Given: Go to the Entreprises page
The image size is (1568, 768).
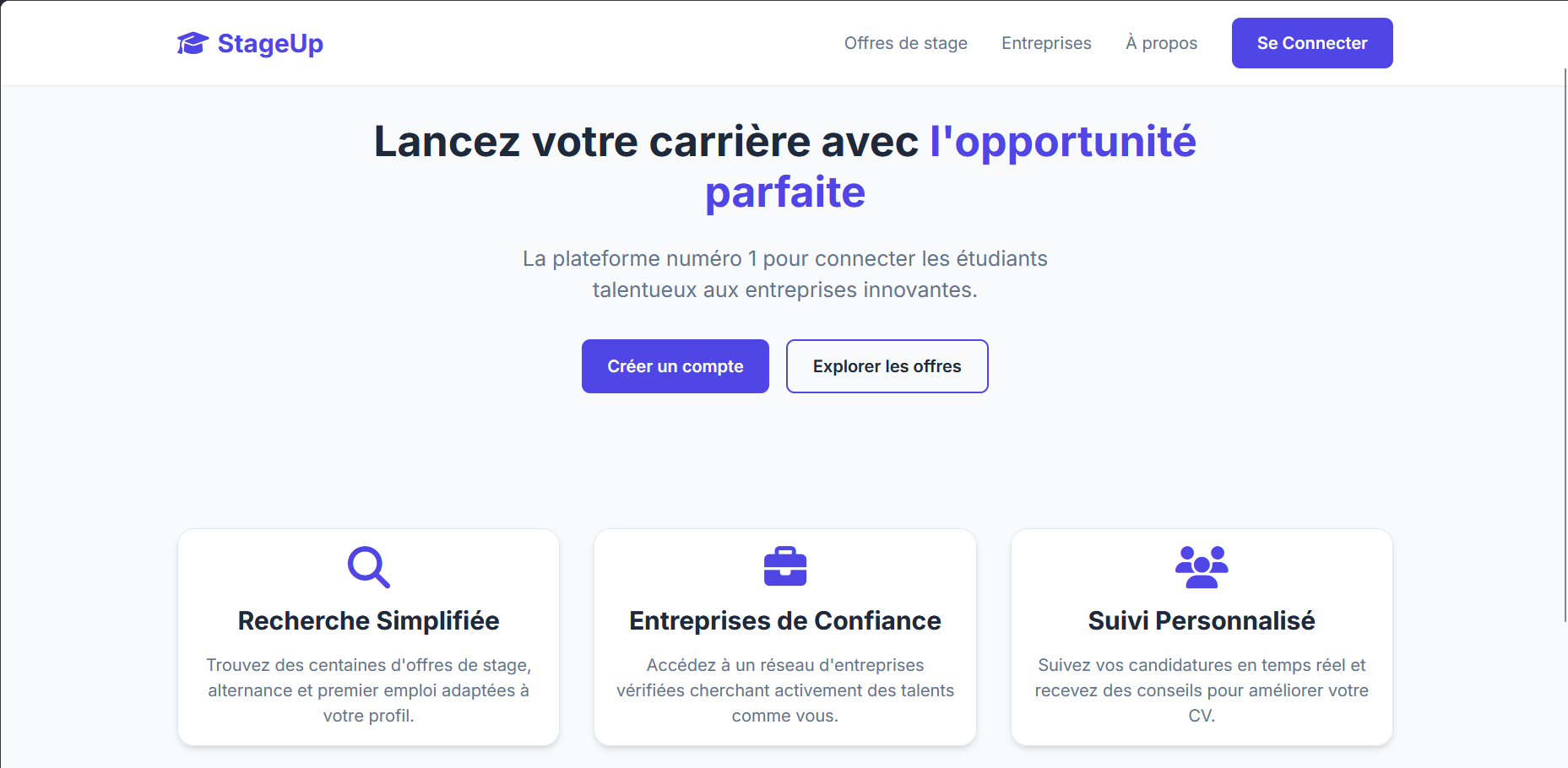Looking at the screenshot, I should click(x=1045, y=43).
